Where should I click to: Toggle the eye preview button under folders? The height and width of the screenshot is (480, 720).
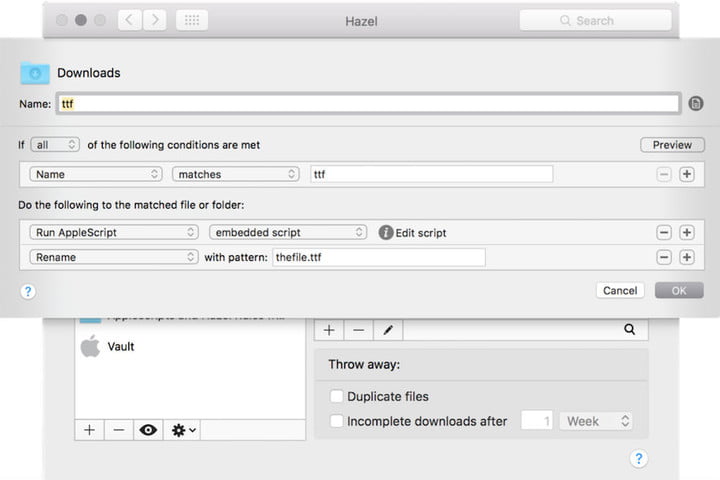(148, 430)
